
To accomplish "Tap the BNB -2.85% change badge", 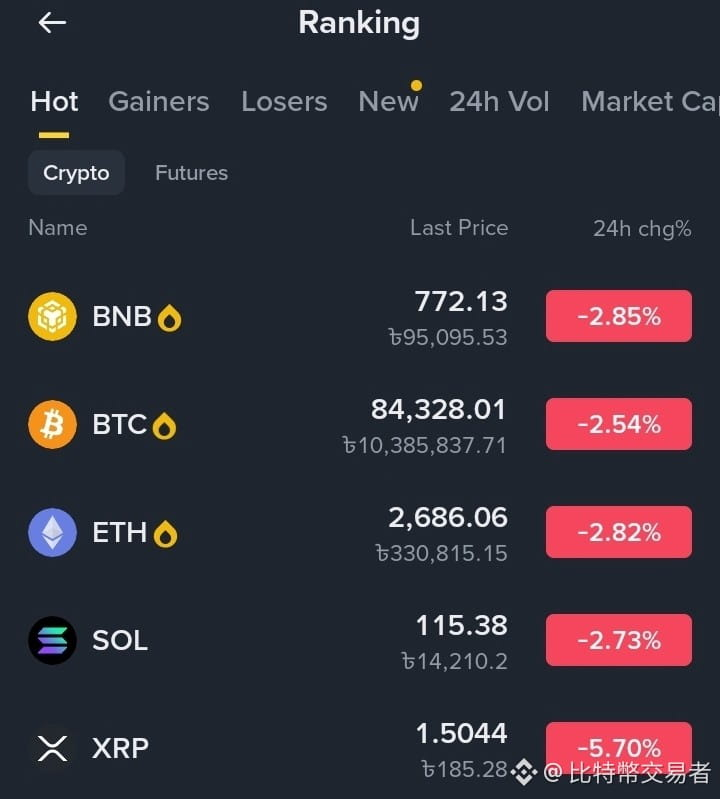I will (619, 316).
